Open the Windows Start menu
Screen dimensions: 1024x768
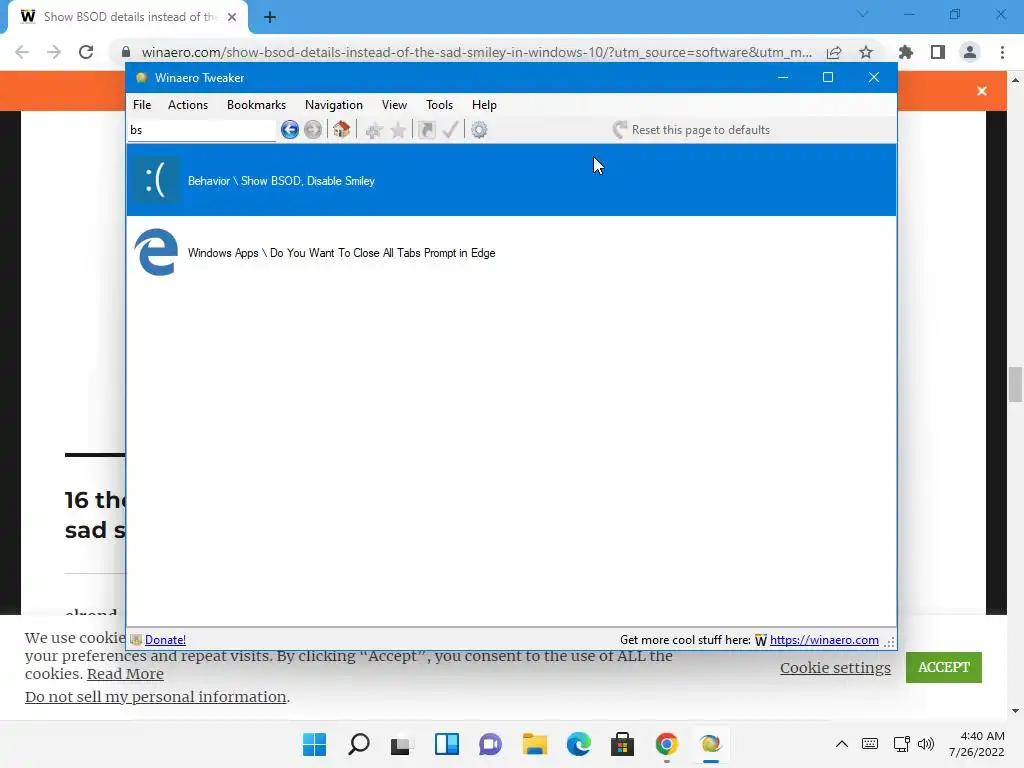pyautogui.click(x=314, y=744)
